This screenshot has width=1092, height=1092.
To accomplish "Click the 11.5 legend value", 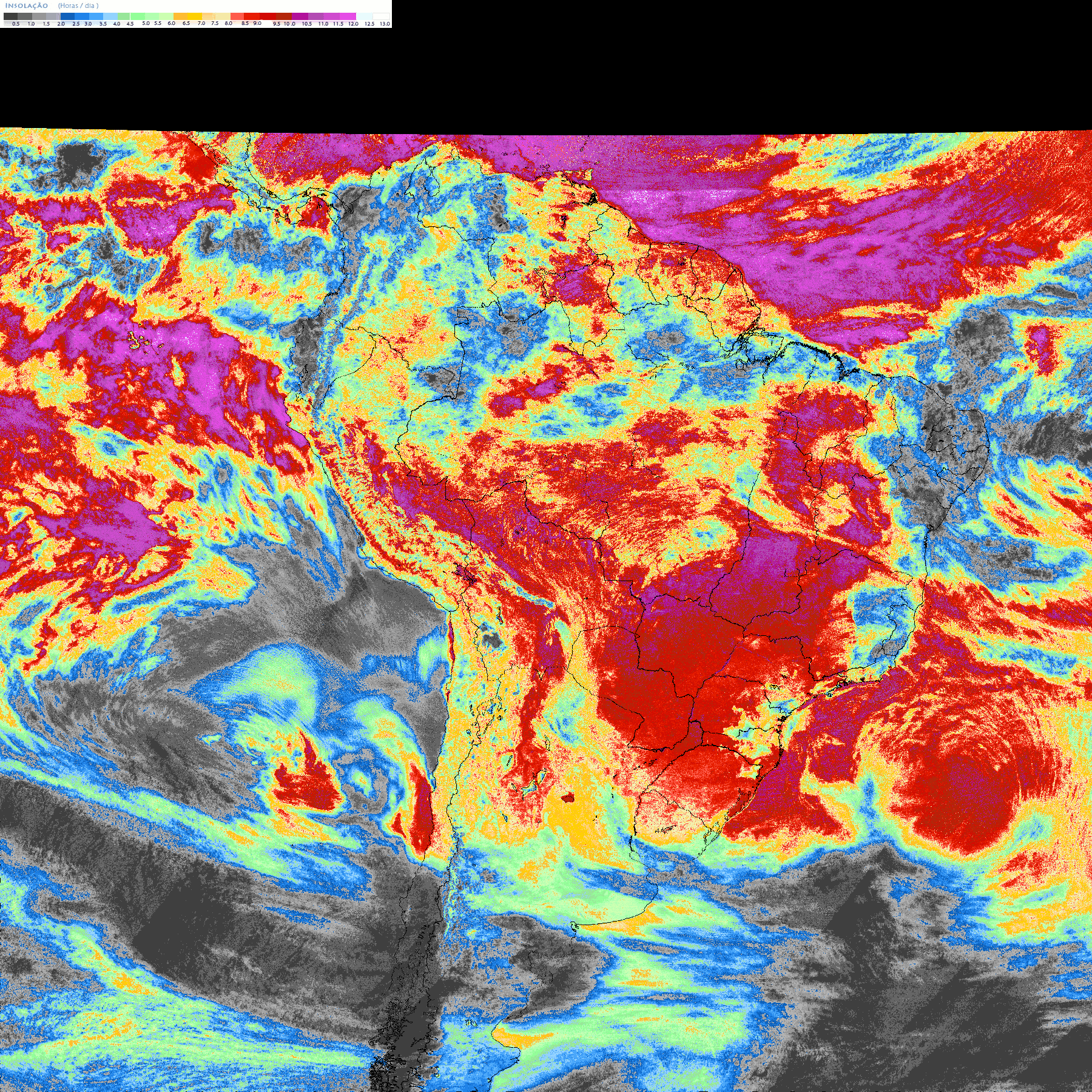I will point(338,24).
